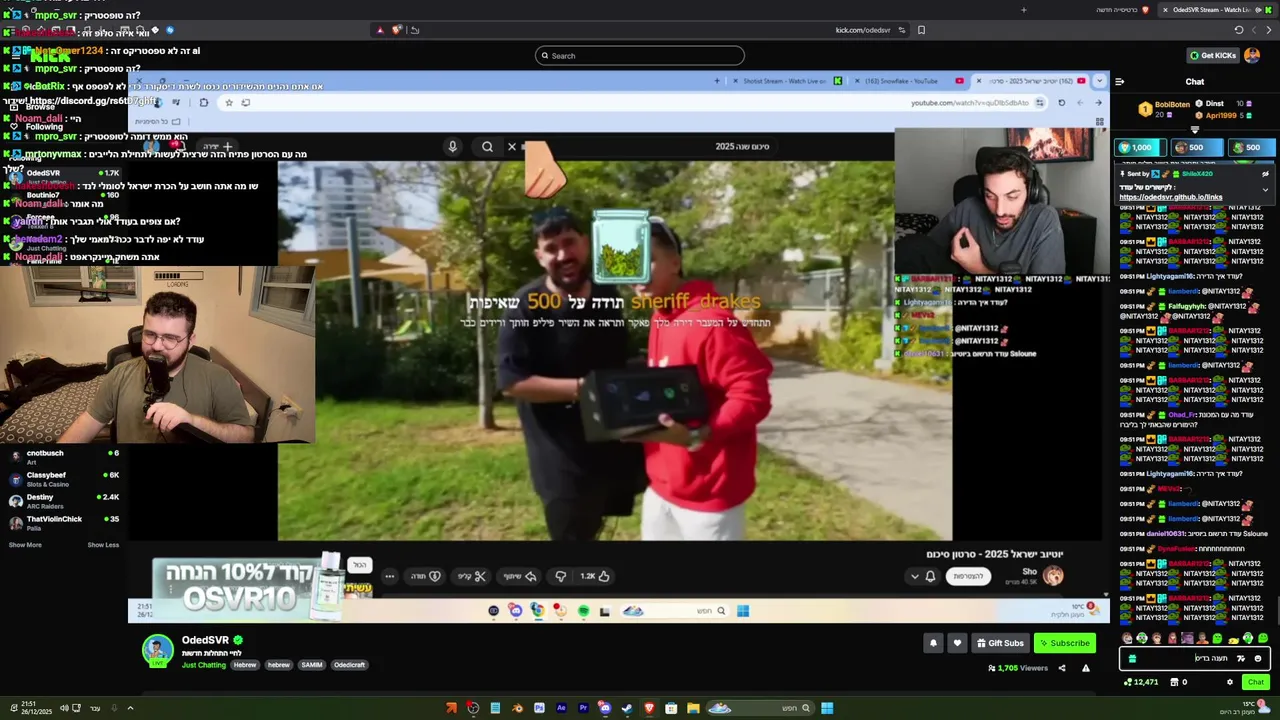Open the chat shop icon
This screenshot has width=1280, height=720.
pyautogui.click(x=1176, y=682)
